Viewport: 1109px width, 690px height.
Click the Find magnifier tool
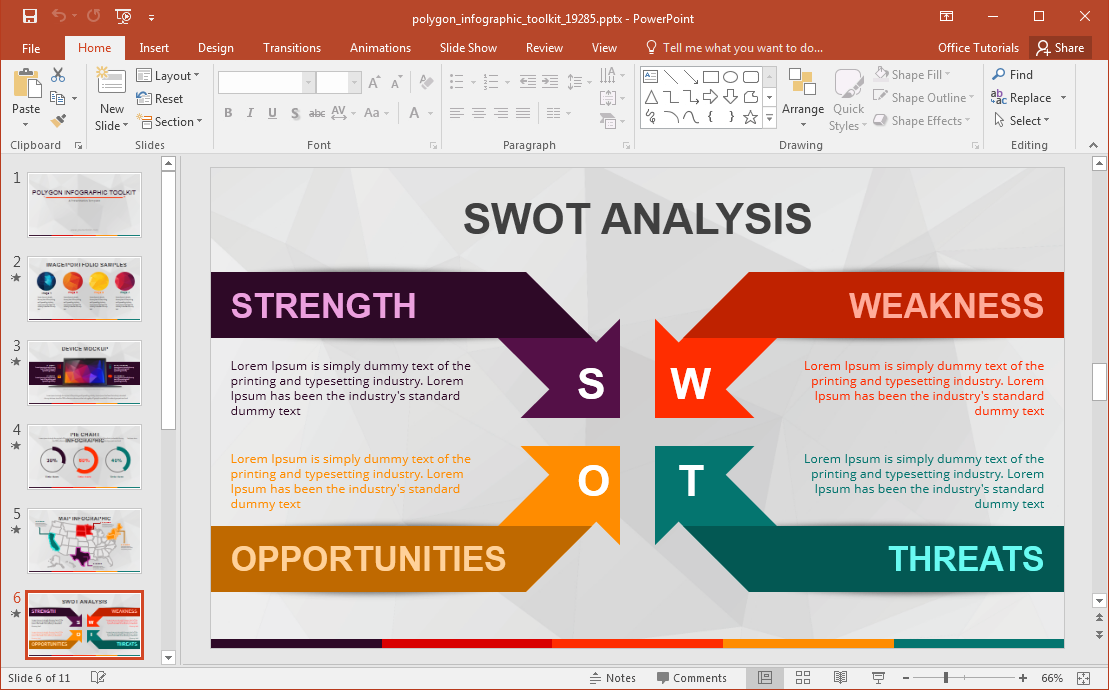(1011, 74)
